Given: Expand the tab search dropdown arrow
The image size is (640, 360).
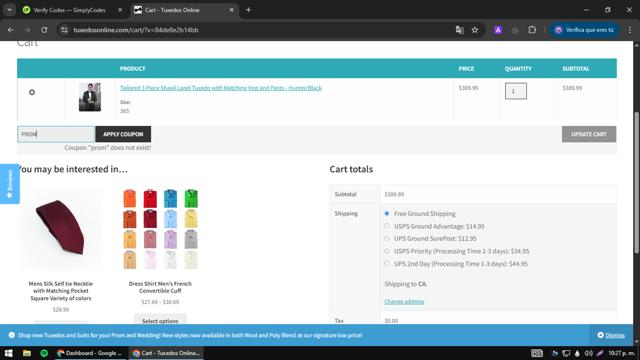Looking at the screenshot, I should coord(9,10).
